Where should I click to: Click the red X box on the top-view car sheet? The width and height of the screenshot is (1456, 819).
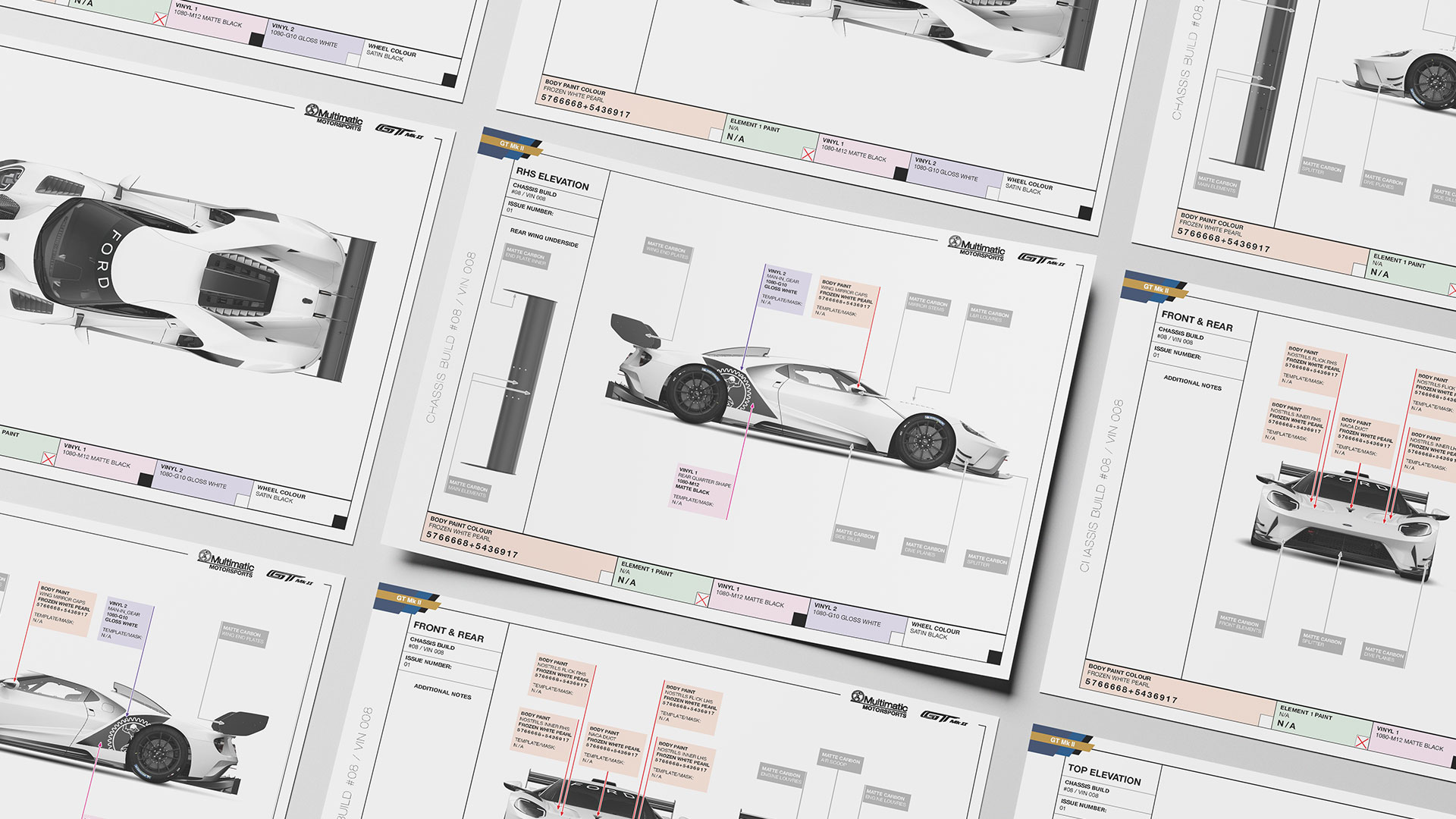49,459
